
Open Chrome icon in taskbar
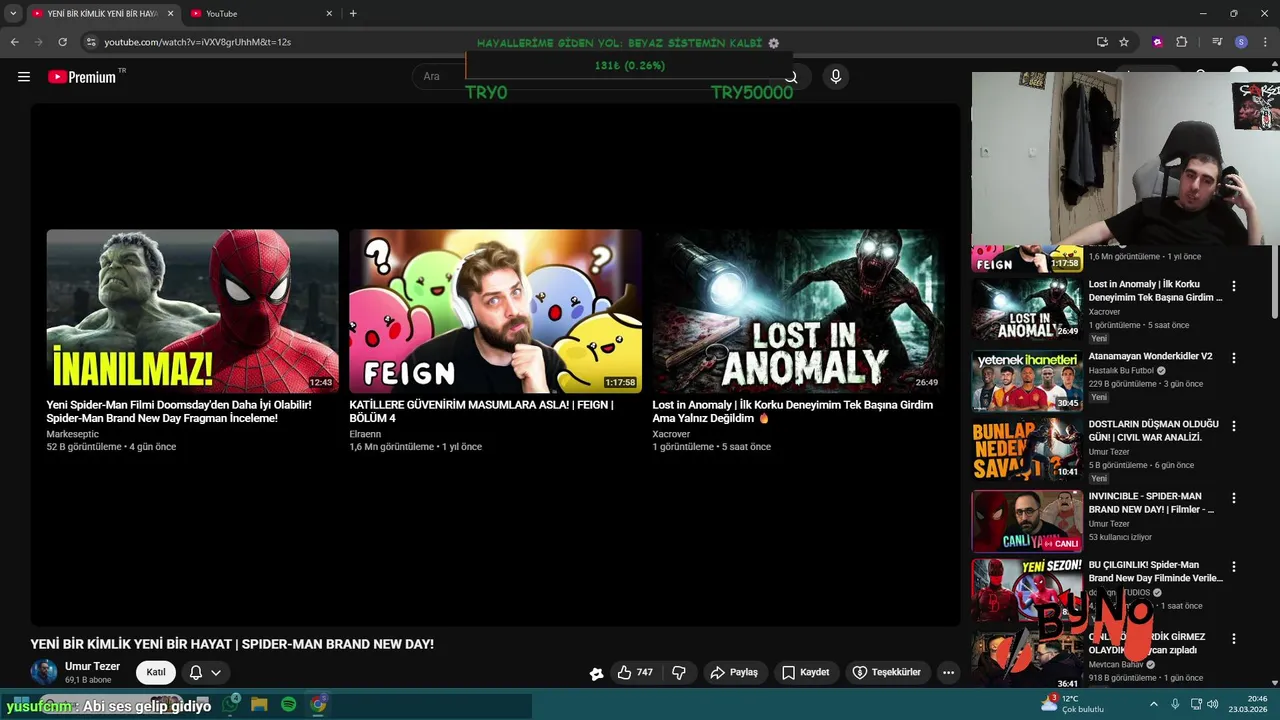pyautogui.click(x=318, y=704)
